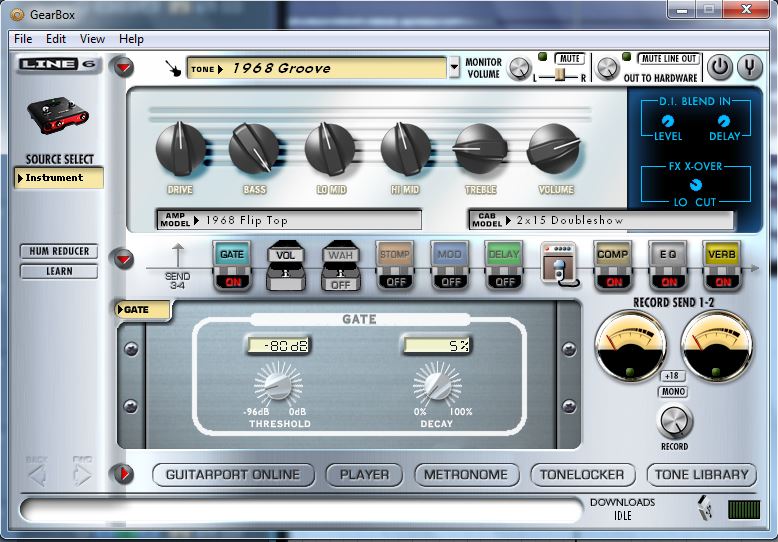Image resolution: width=778 pixels, height=542 pixels.
Task: Open the Cab Model selector
Action: (600, 220)
